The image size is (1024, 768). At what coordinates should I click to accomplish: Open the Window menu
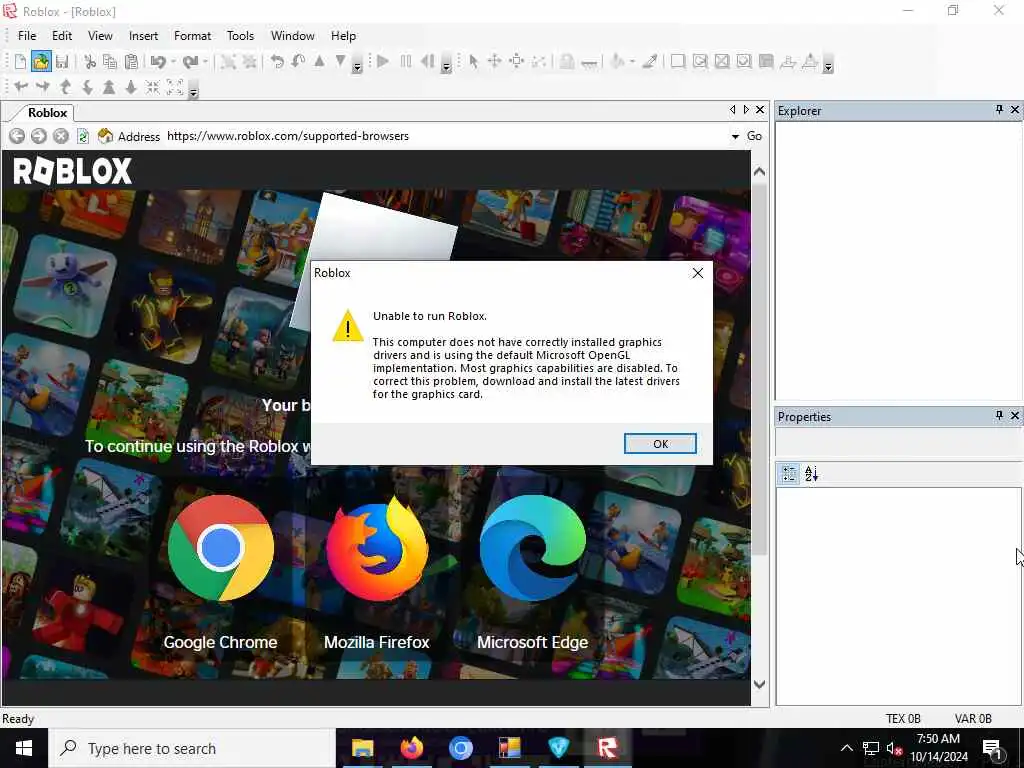293,36
